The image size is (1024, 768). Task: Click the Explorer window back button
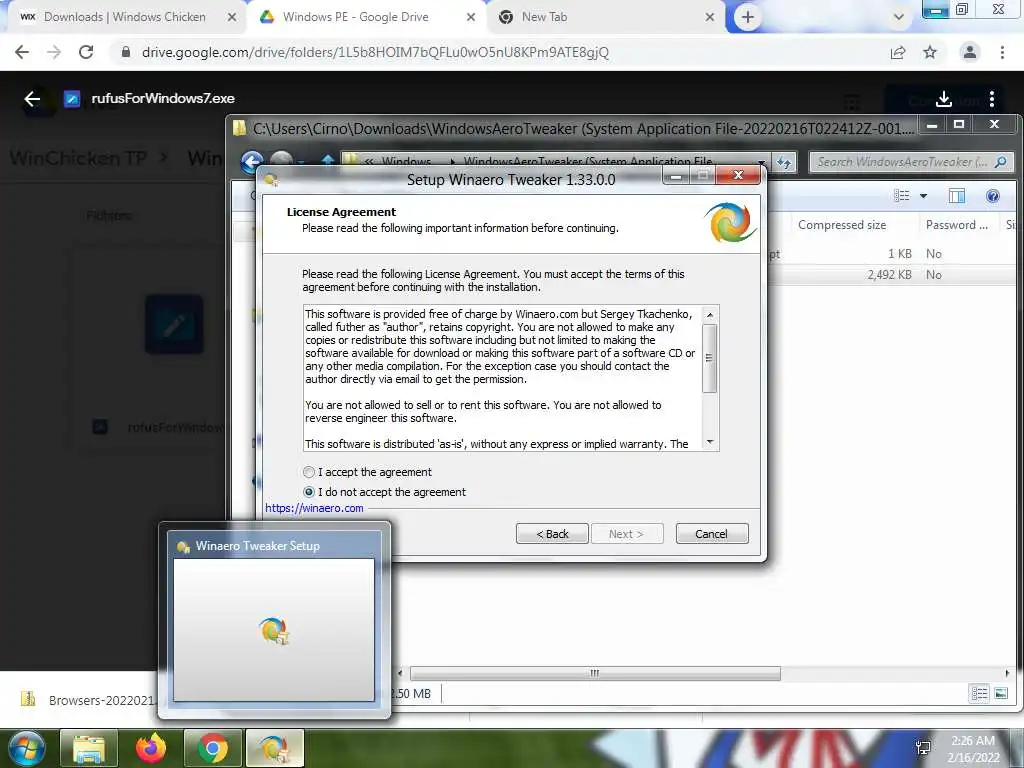(x=252, y=161)
